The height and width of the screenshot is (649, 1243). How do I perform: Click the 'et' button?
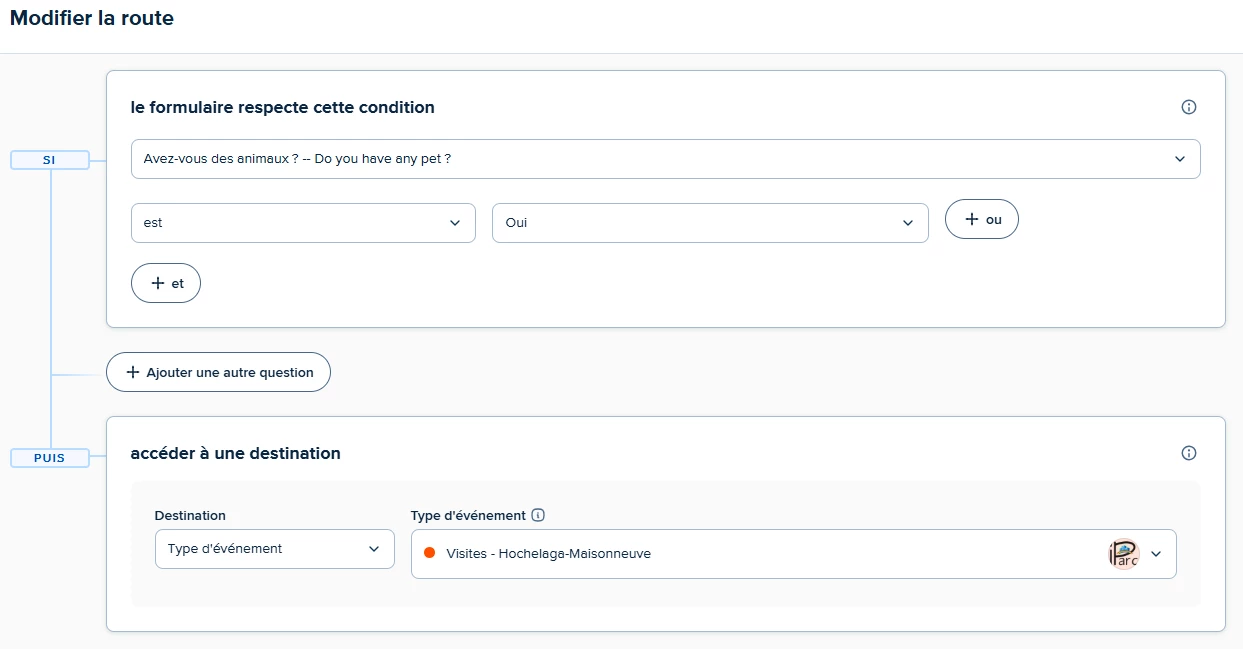pyautogui.click(x=166, y=283)
